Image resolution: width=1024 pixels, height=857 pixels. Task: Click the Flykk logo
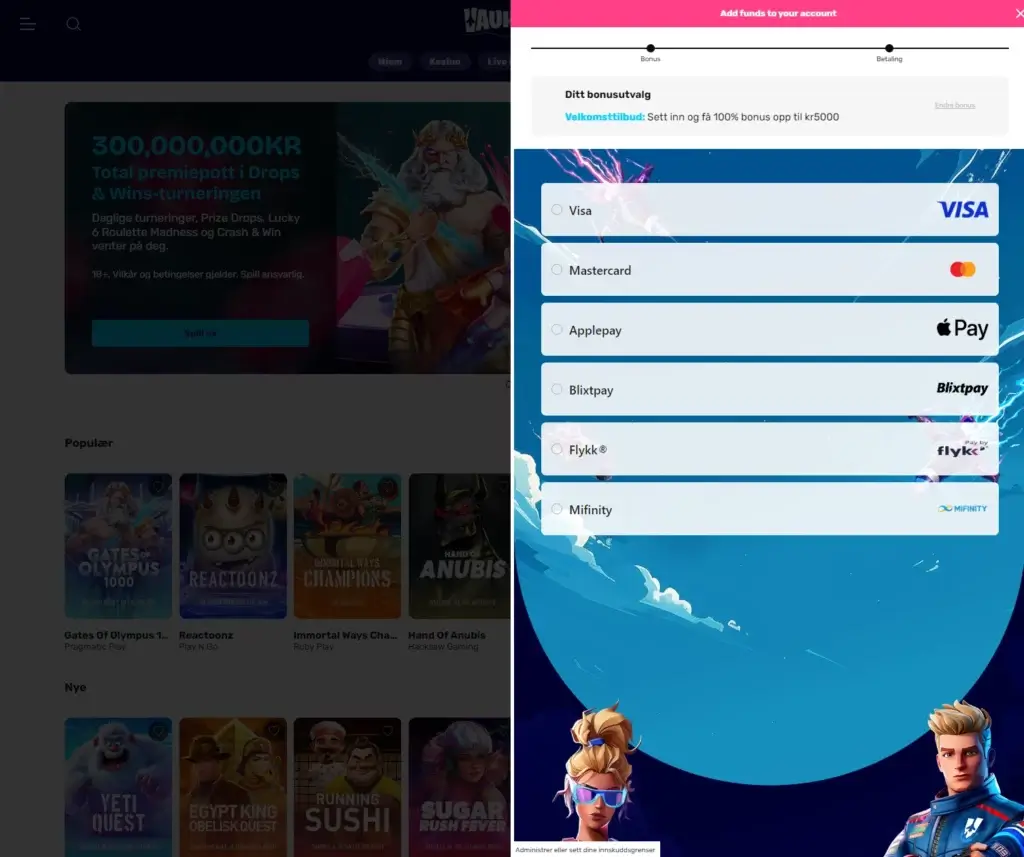962,449
